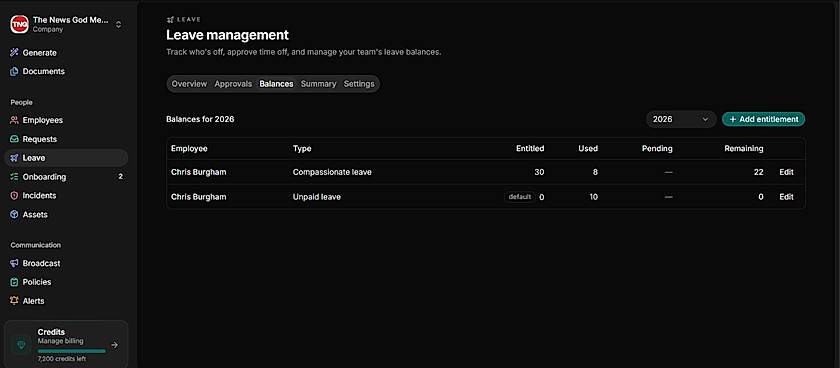Click the Documents sidebar icon
This screenshot has width=840, height=368.
(14, 71)
